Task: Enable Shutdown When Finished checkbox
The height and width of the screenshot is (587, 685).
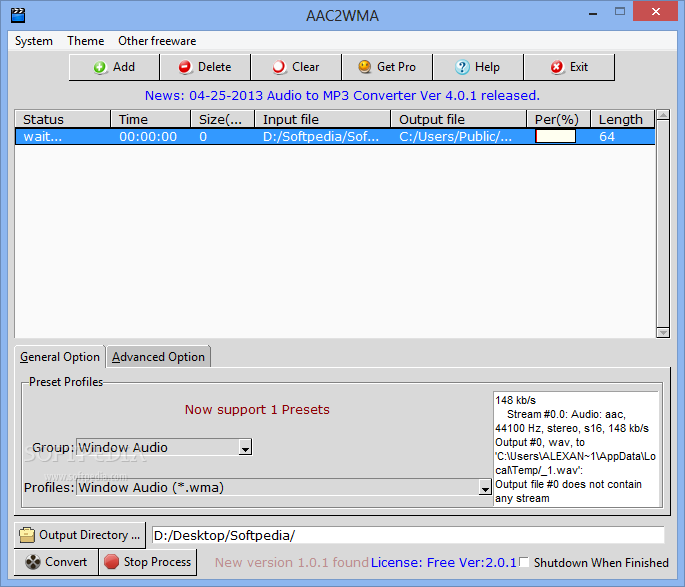Action: [x=524, y=562]
